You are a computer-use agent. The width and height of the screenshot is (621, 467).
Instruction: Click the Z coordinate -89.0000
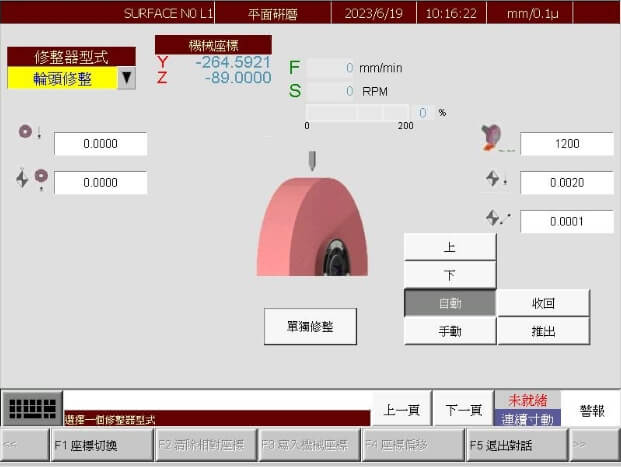tap(238, 78)
